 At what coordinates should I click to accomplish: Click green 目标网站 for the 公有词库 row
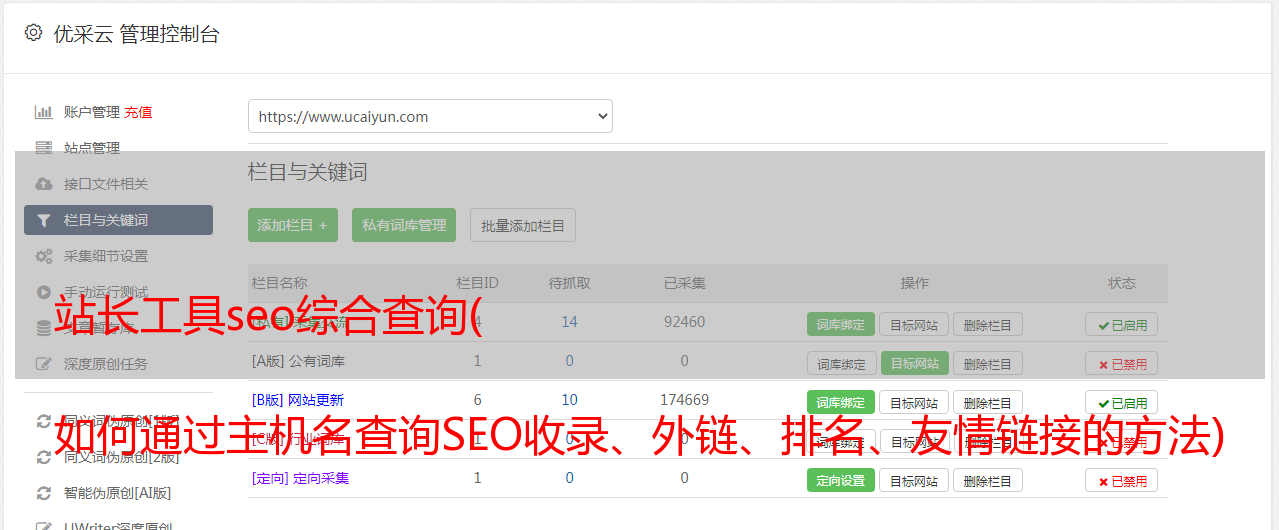[914, 363]
